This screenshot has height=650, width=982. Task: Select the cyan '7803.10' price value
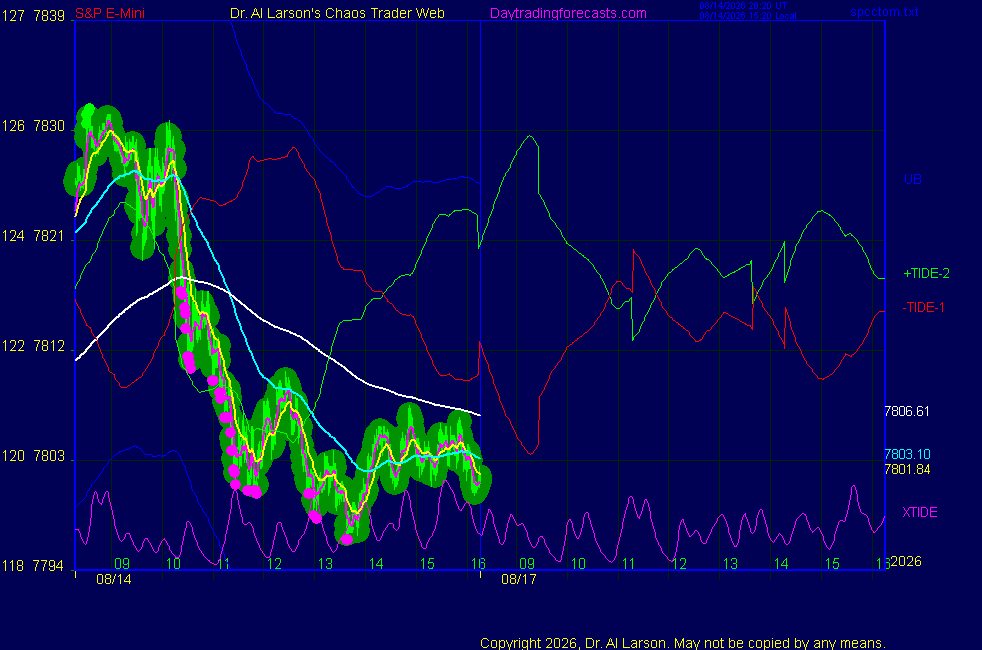[907, 454]
